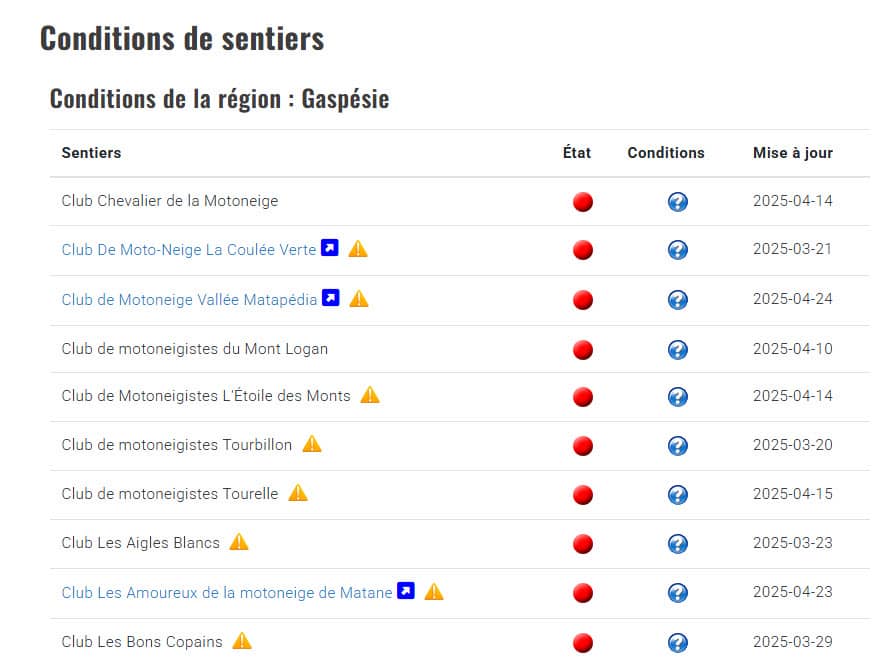
Task: Click the question mark conditions icon for Club Chevalier
Action: pyautogui.click(x=678, y=201)
